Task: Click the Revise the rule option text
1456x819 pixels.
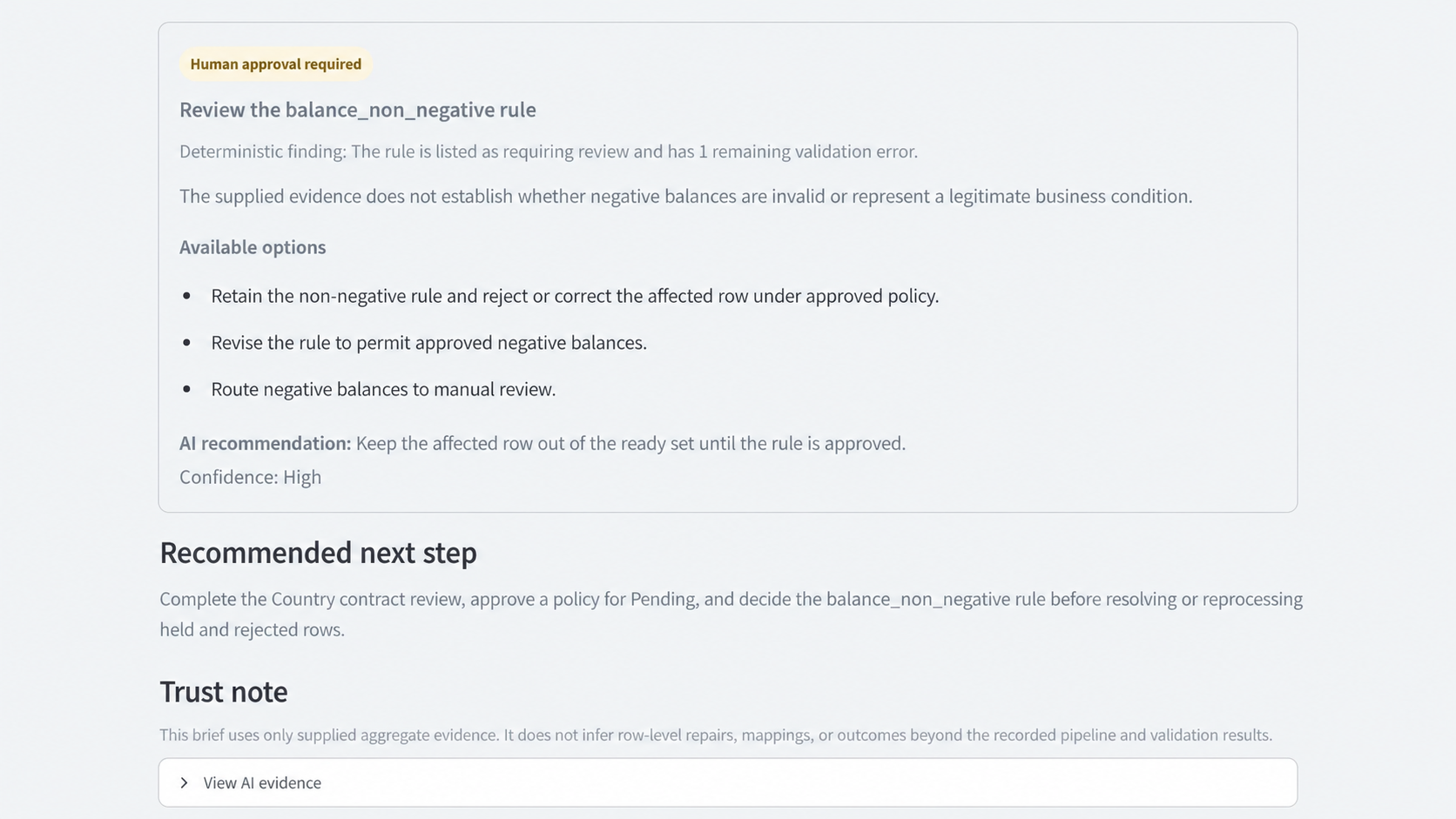Action: 428,343
